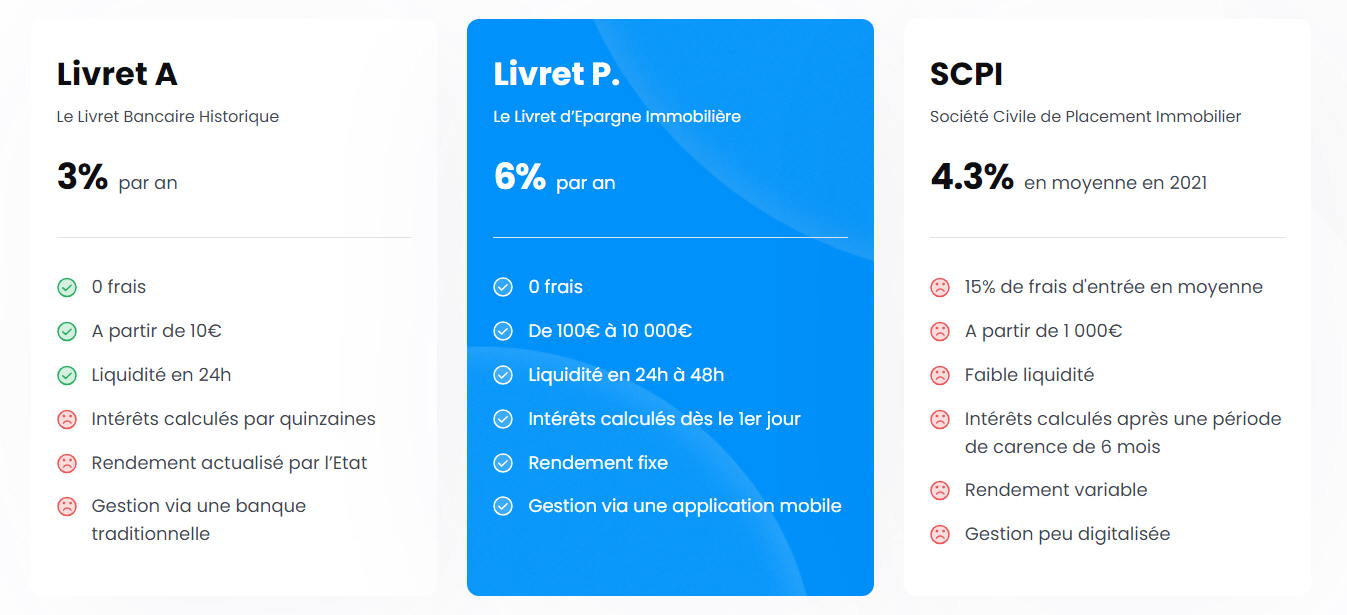Screen dimensions: 1347x615
Task: Click the "SCPI" card title
Action: (966, 74)
